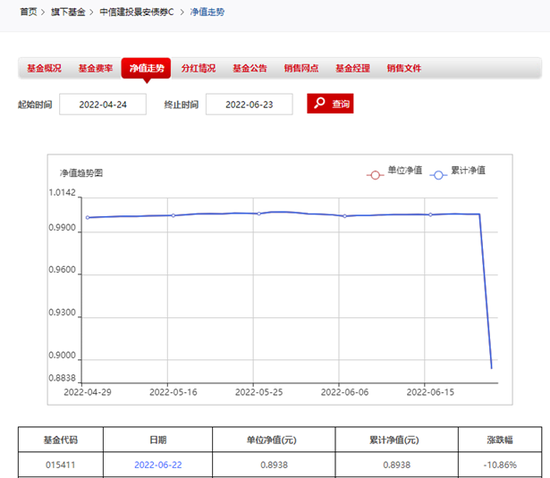Switch to 基金概况 tab
The width and height of the screenshot is (550, 478).
tap(44, 68)
